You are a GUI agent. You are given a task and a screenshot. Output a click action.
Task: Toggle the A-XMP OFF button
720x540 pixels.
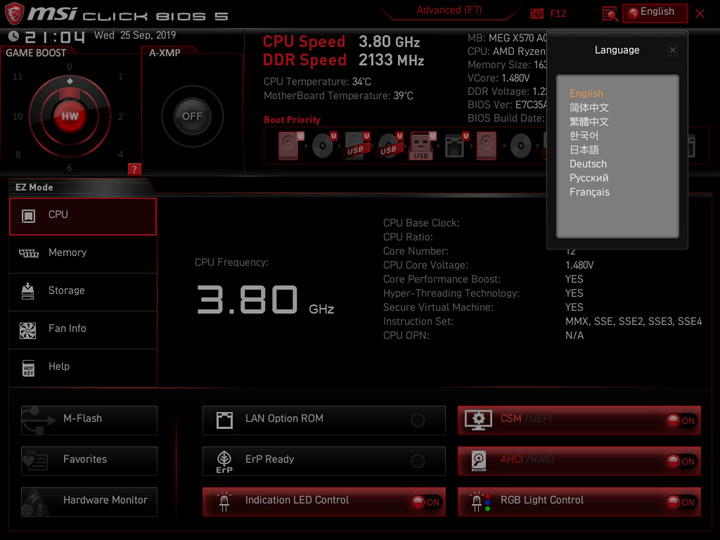click(x=192, y=116)
